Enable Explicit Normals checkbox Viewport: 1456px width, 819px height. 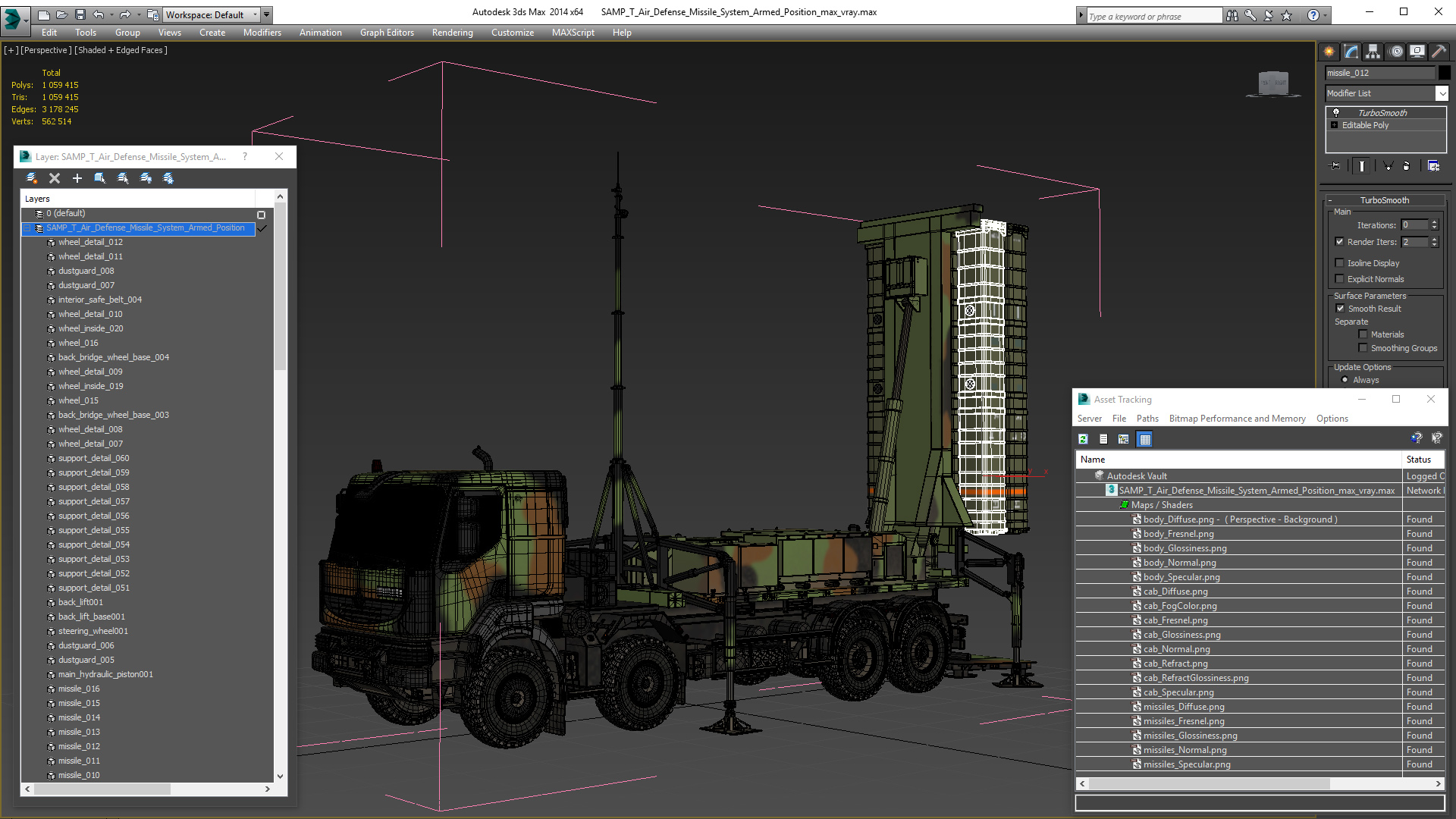pyautogui.click(x=1339, y=279)
